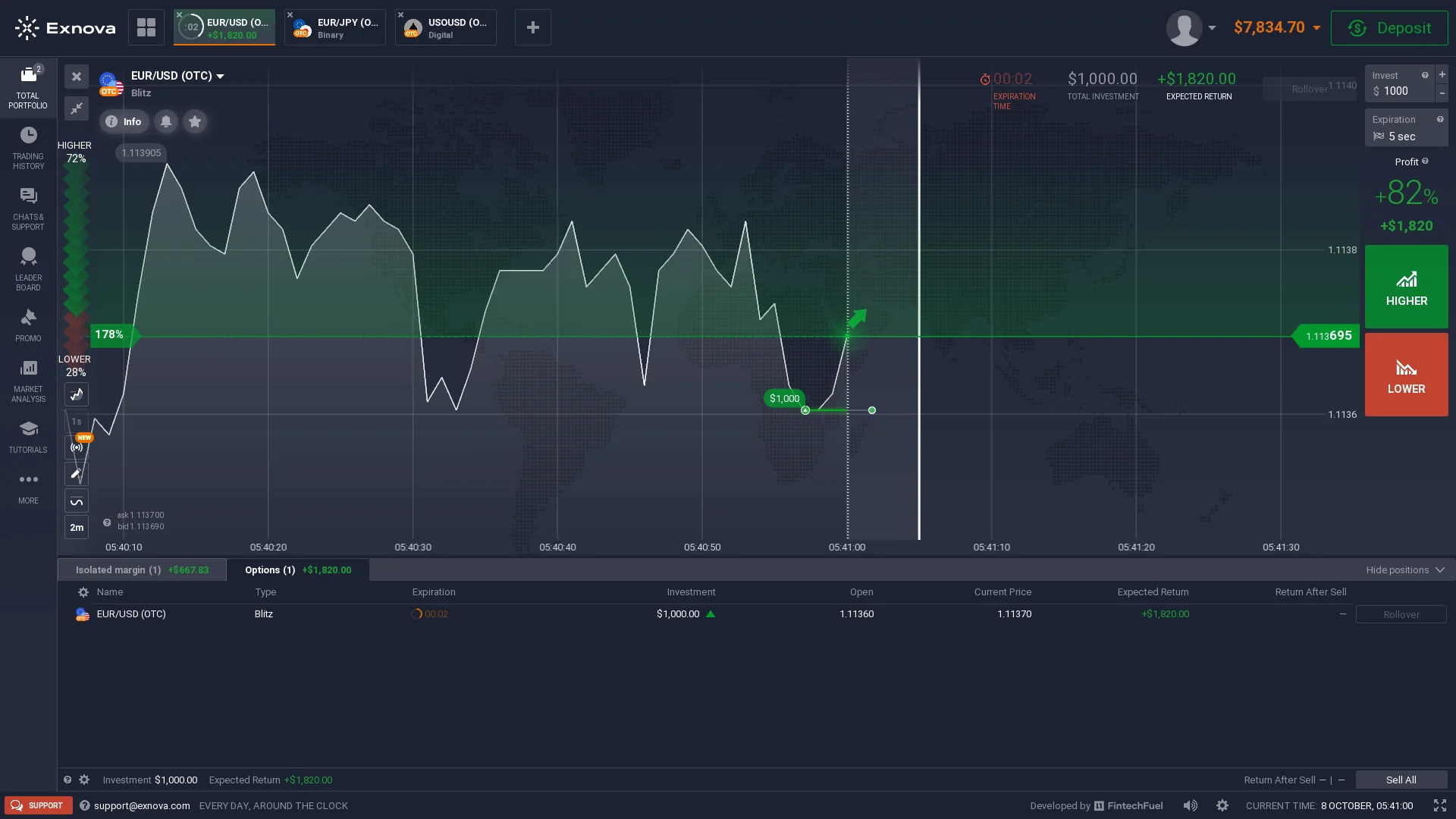Screen dimensions: 1456x819
Task: Open the red SUPPORT chat button
Action: coord(38,805)
